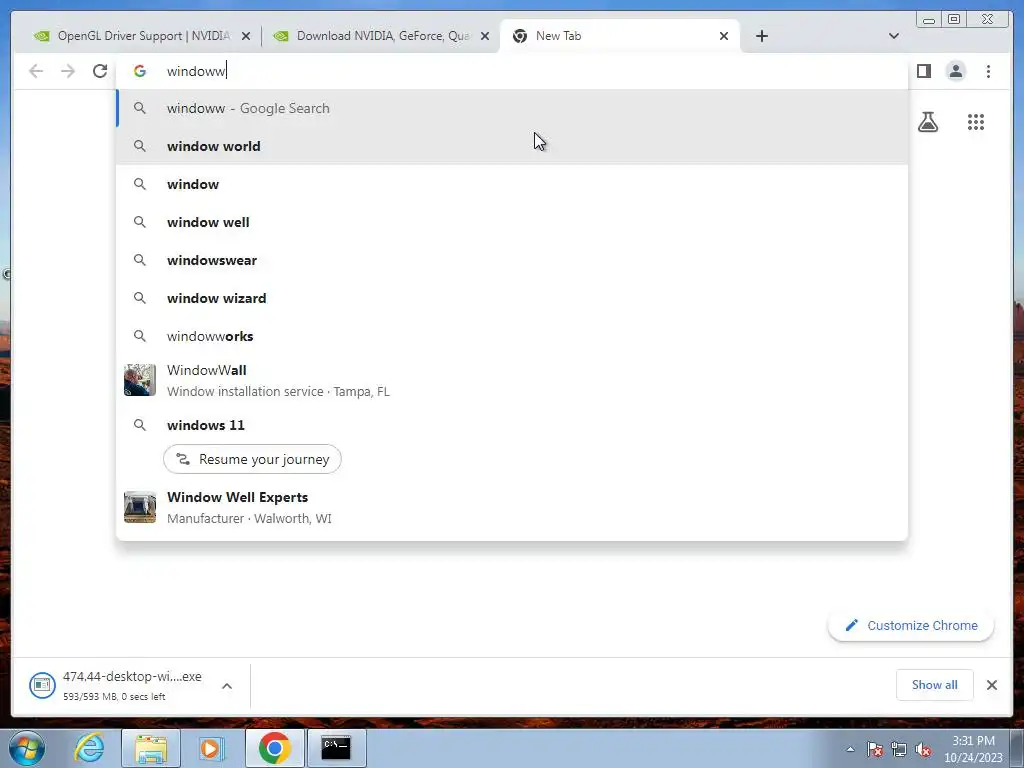The height and width of the screenshot is (768, 1024).
Task: Close the Download NVIDIA tab
Action: point(485,37)
